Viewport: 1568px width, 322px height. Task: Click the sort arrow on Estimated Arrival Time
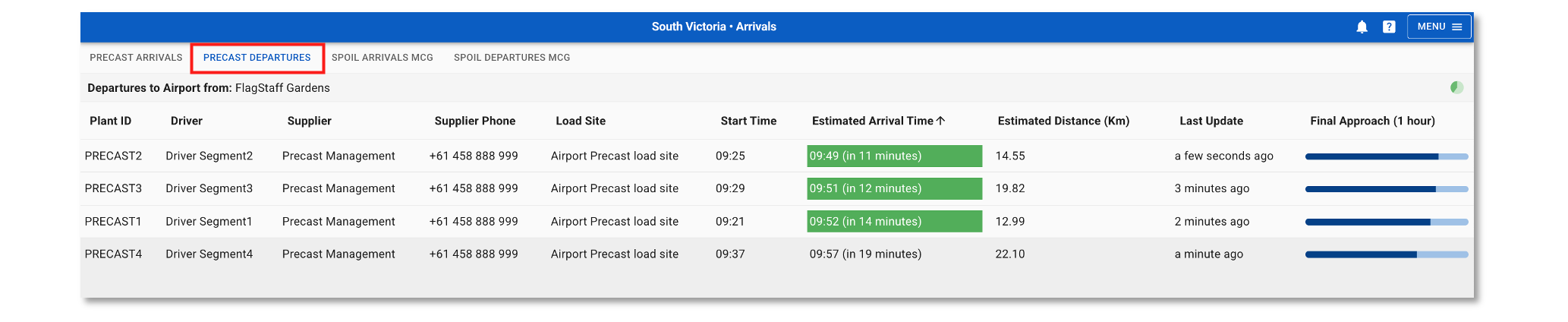click(x=941, y=121)
